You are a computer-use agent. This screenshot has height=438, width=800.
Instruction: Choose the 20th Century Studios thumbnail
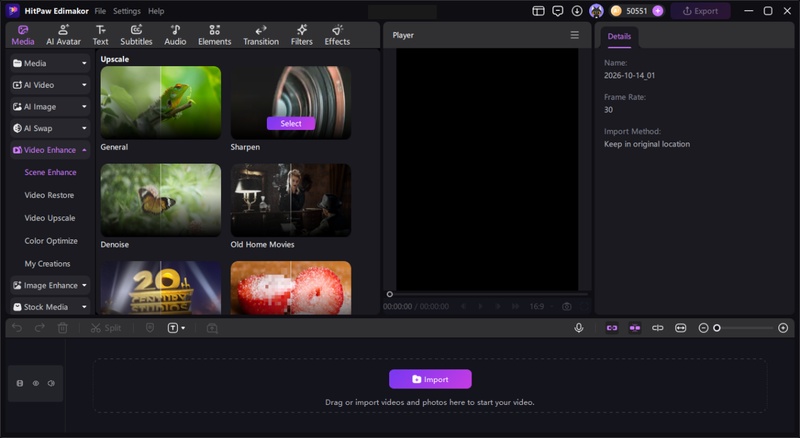(161, 288)
